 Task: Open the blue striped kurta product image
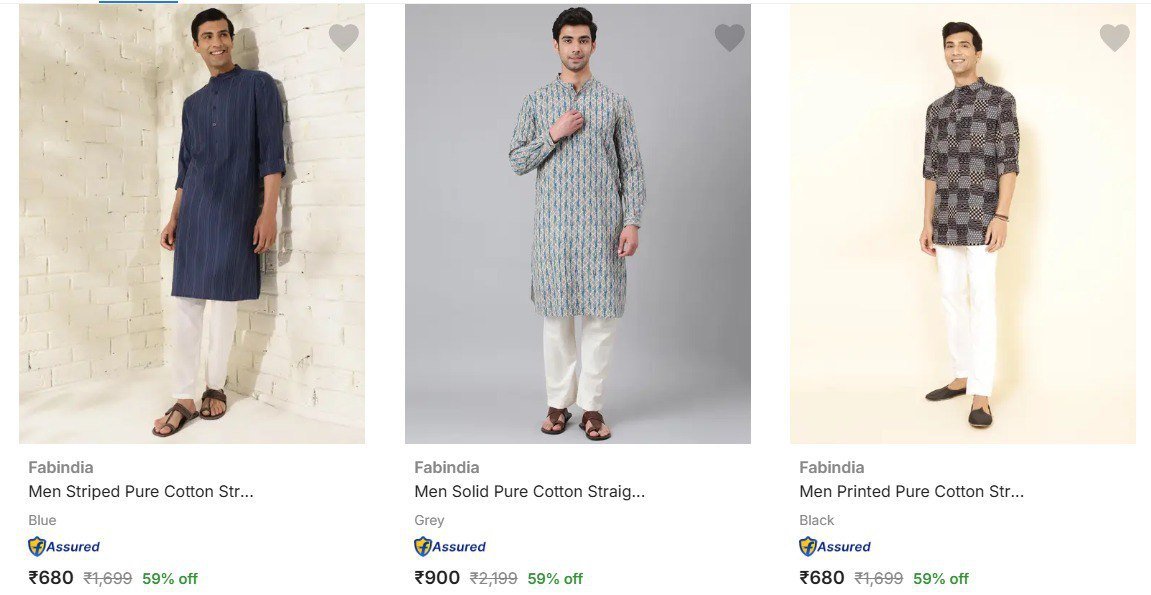(192, 224)
